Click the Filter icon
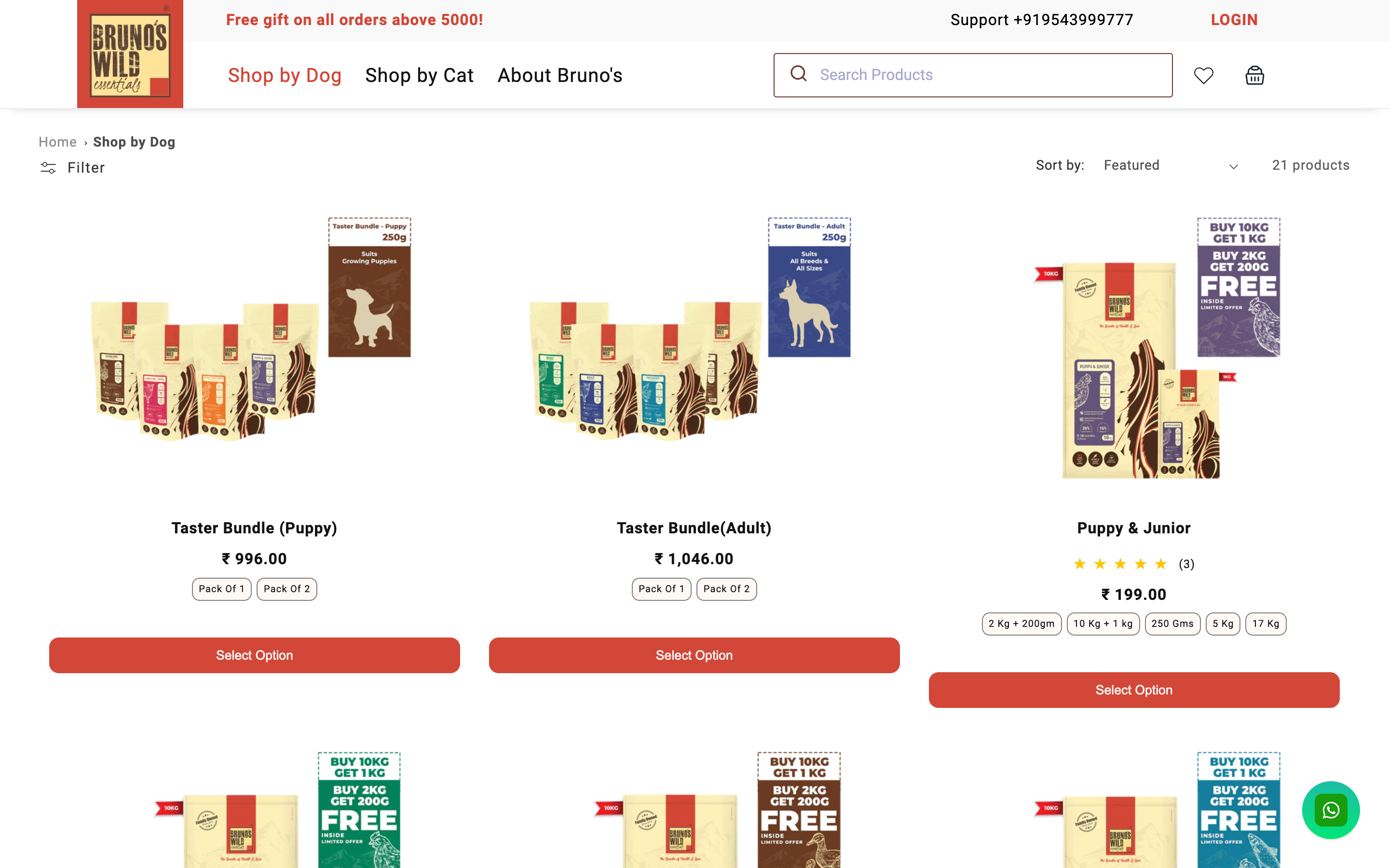This screenshot has height=868, width=1389. pyautogui.click(x=48, y=168)
